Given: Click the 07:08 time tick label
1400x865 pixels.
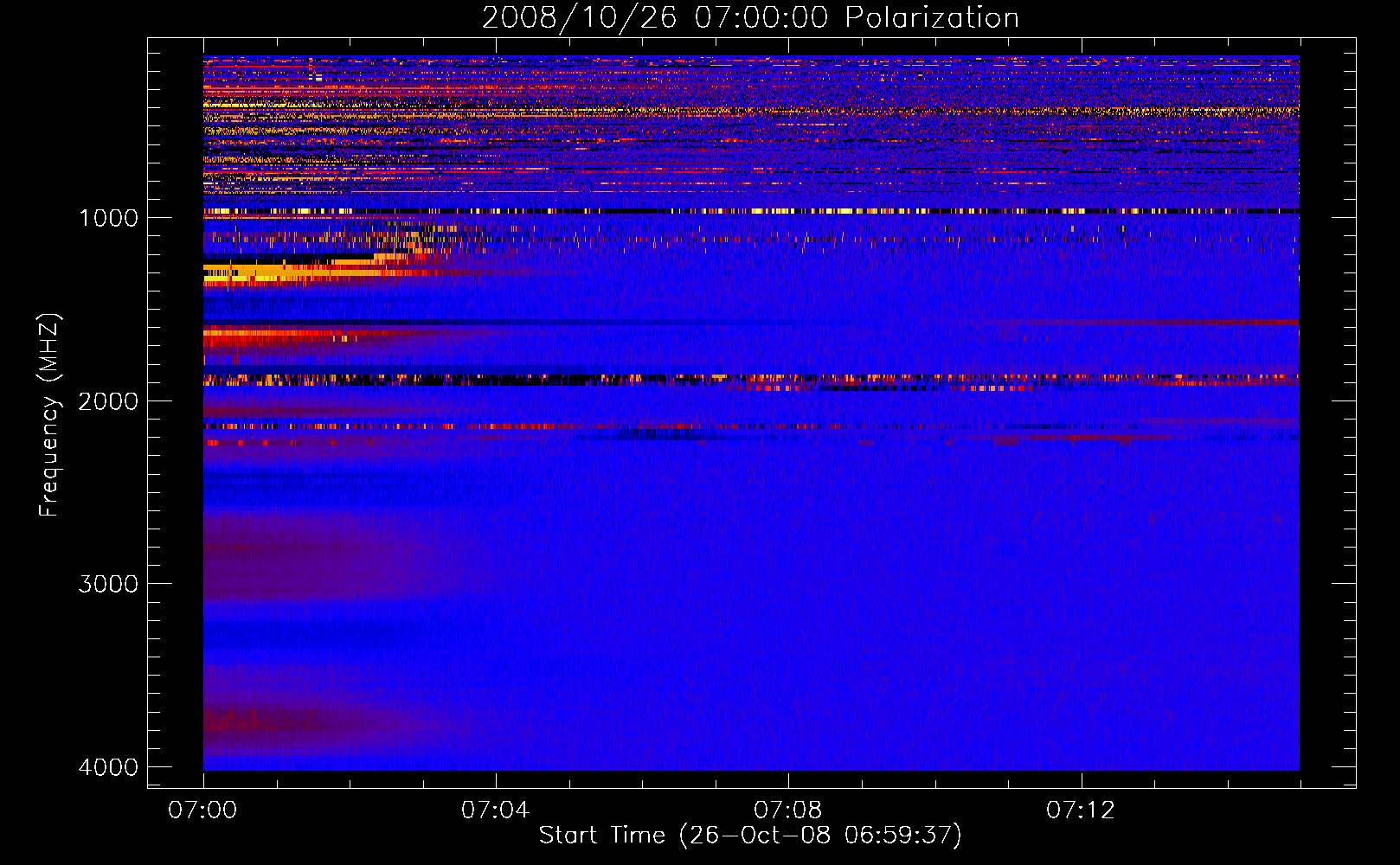Looking at the screenshot, I should pyautogui.click(x=787, y=811).
